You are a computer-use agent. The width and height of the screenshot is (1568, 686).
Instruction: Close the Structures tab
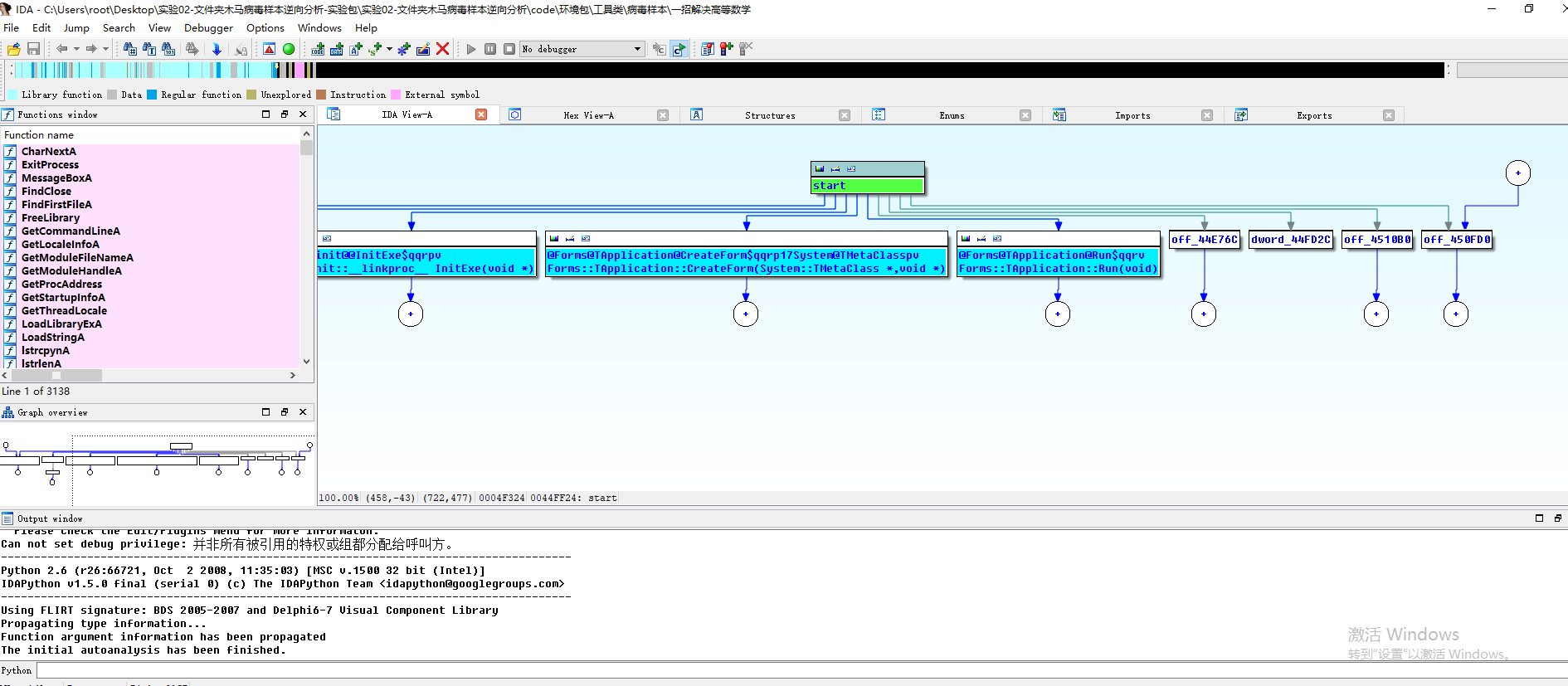pos(845,115)
